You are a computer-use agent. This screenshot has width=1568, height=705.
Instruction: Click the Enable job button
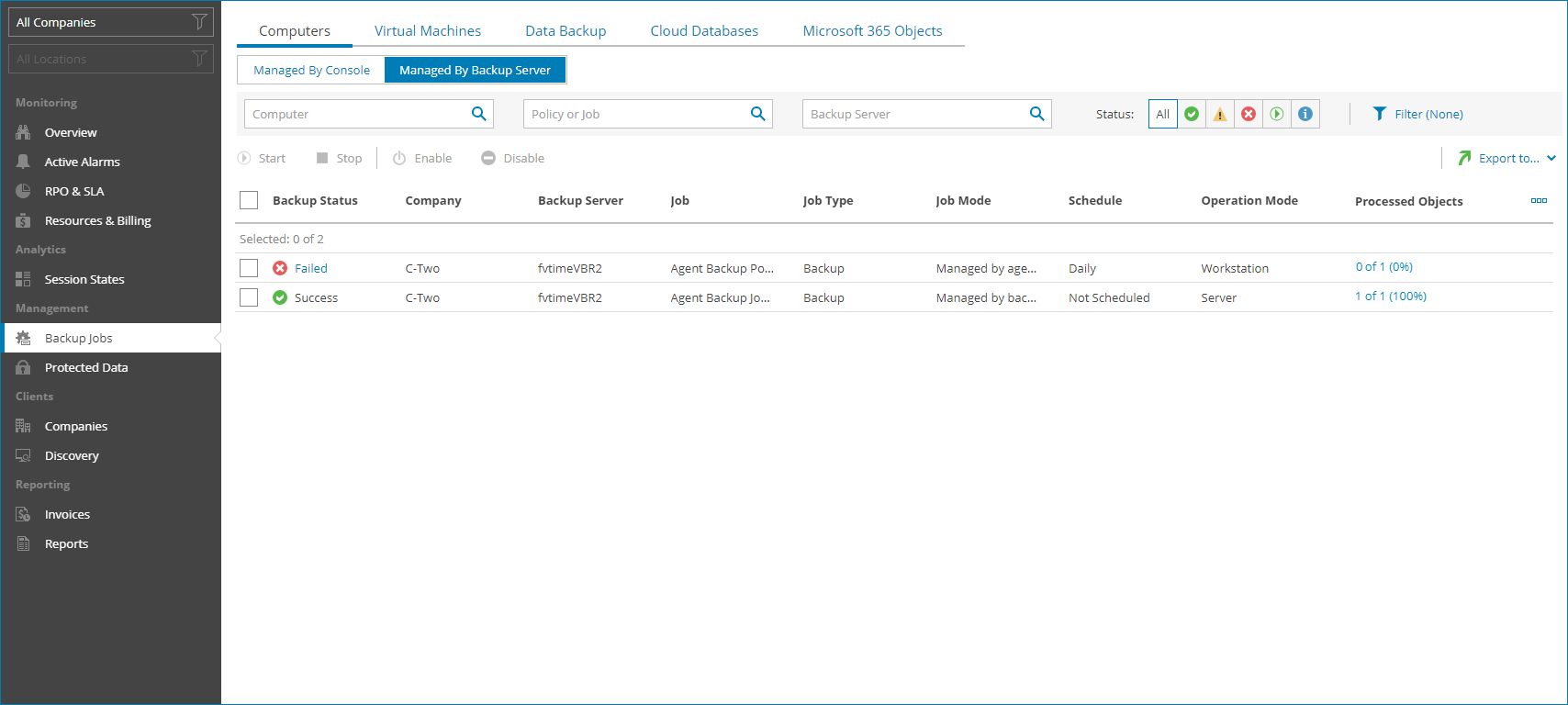422,158
